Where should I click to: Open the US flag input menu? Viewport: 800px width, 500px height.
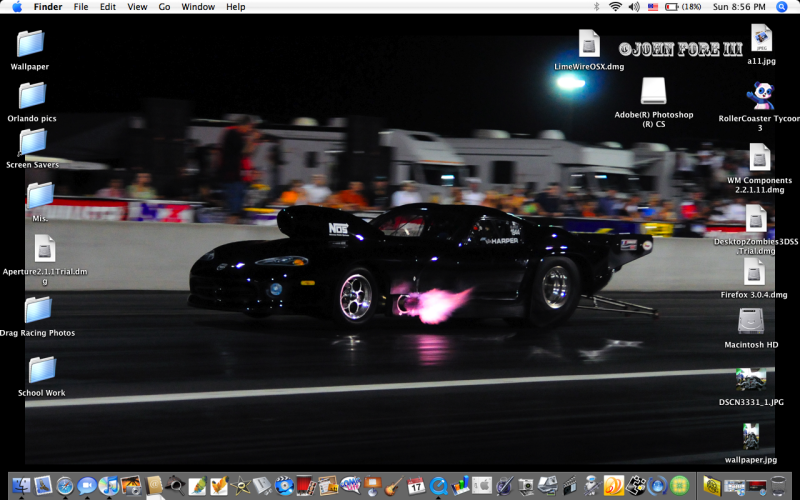(653, 7)
